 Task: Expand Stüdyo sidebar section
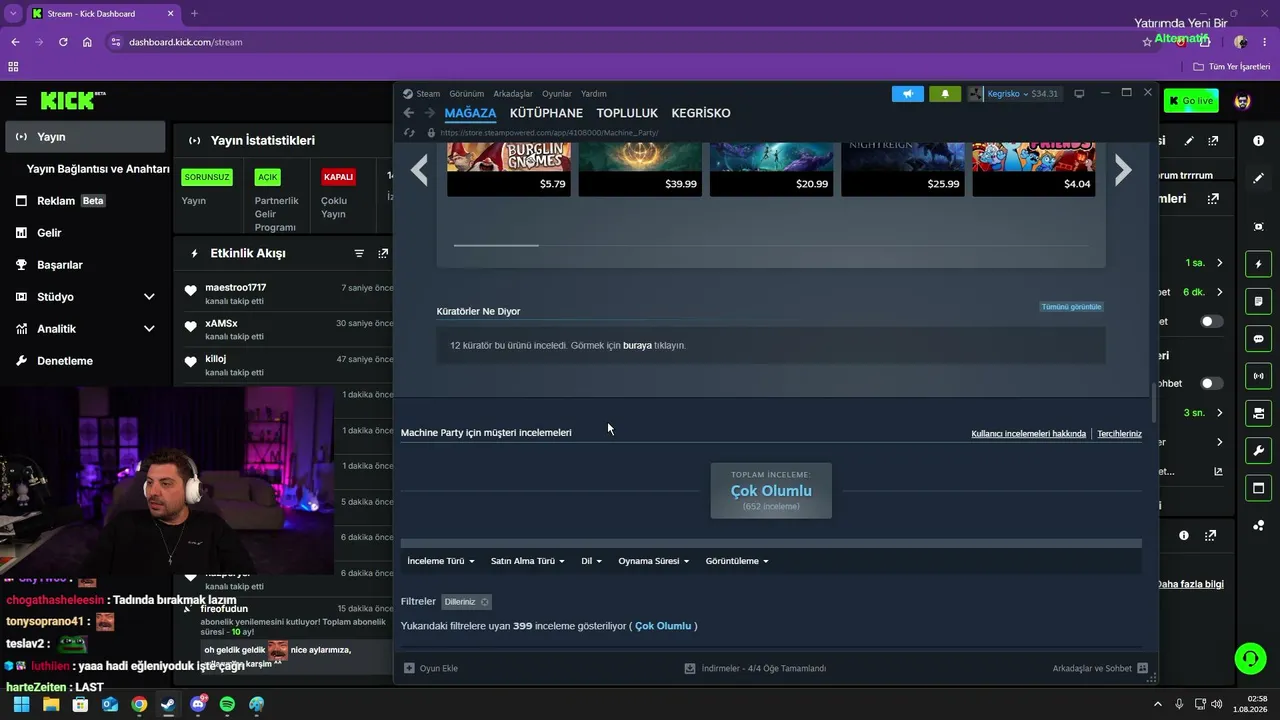149,297
